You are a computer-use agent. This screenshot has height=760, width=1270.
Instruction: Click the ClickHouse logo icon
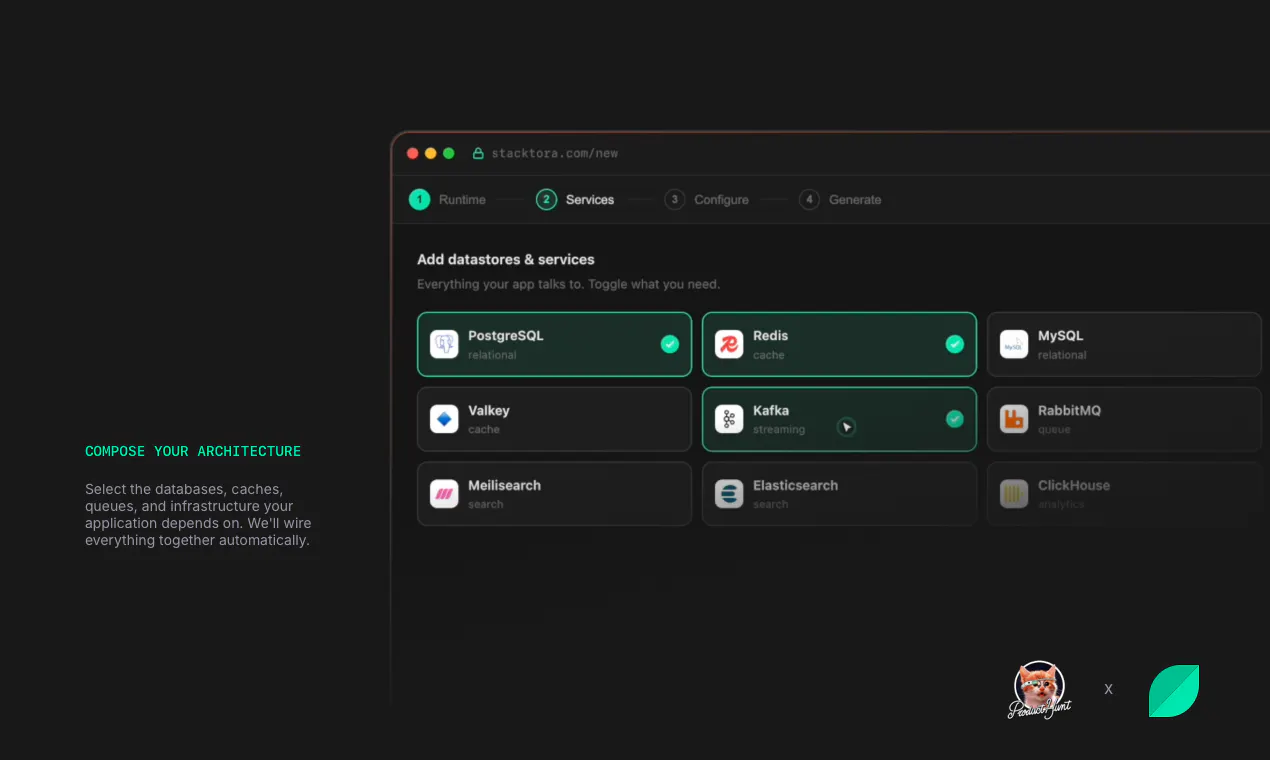(1014, 494)
